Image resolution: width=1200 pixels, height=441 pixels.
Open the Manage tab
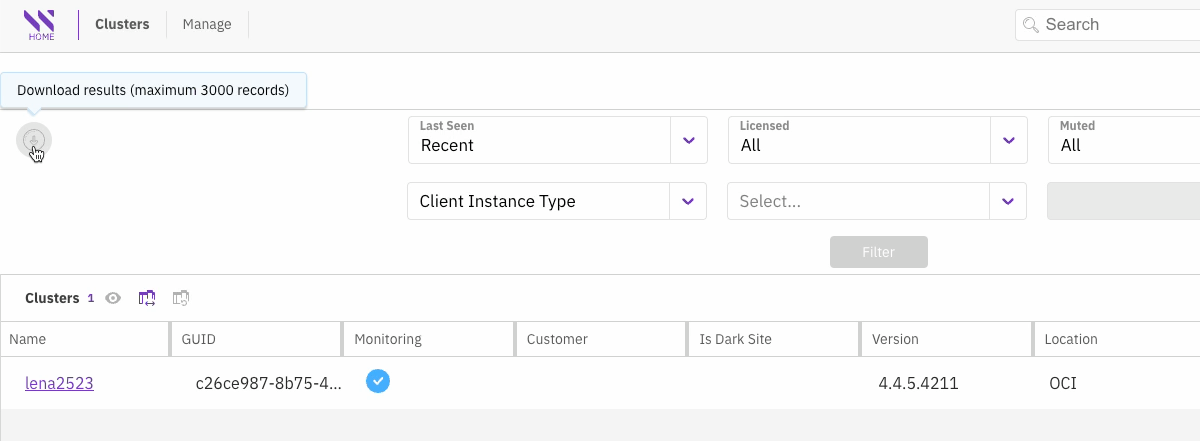[x=207, y=25]
